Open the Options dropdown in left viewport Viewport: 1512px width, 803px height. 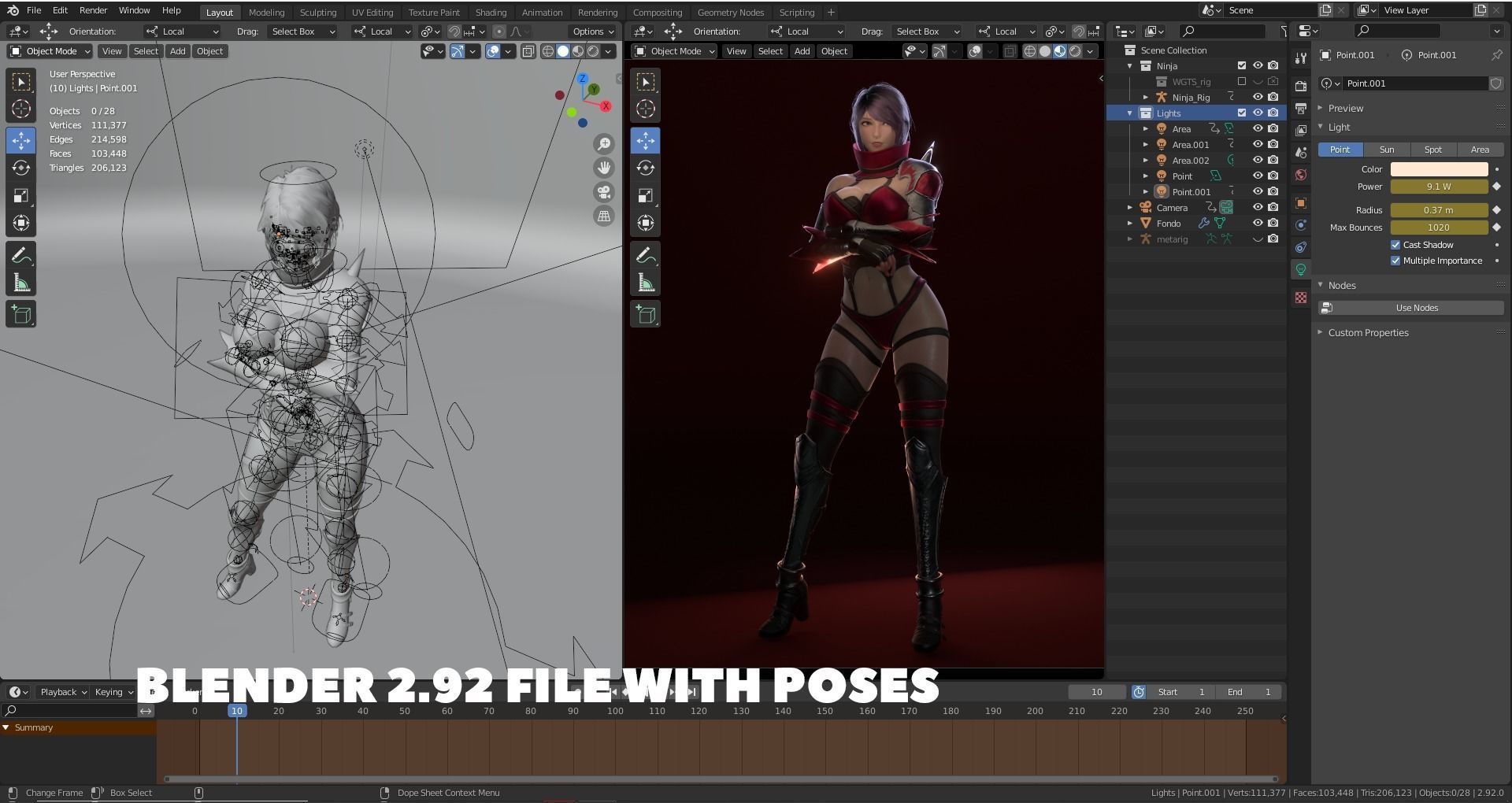(593, 31)
